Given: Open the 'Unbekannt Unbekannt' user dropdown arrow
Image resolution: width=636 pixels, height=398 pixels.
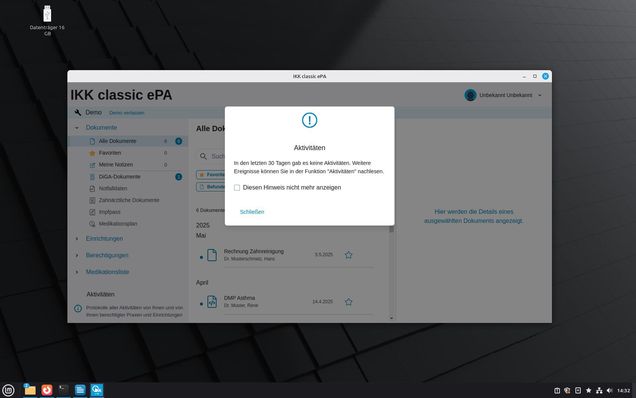Looking at the screenshot, I should (540, 95).
